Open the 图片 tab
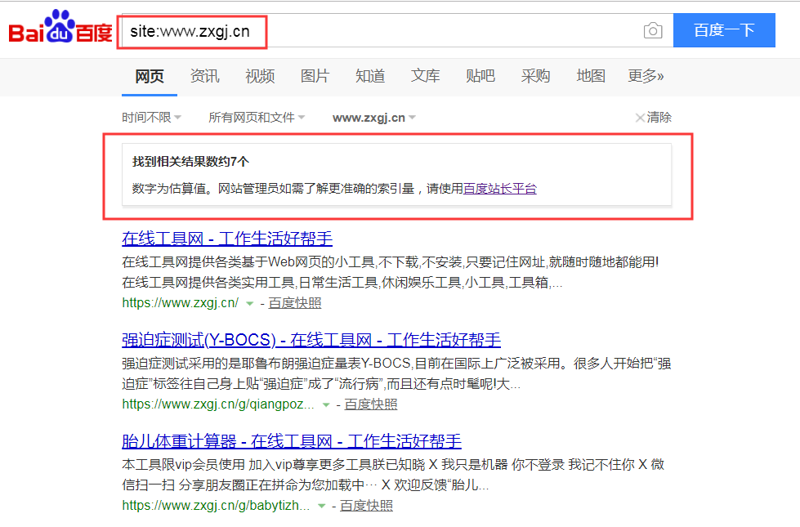This screenshot has height=527, width=800. [x=315, y=76]
